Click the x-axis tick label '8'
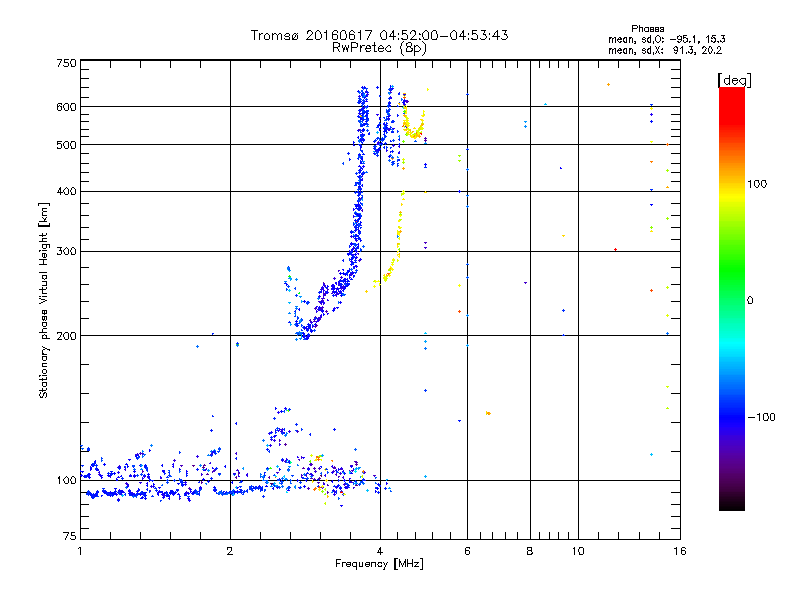Viewport: 800px width, 600px height. point(530,551)
